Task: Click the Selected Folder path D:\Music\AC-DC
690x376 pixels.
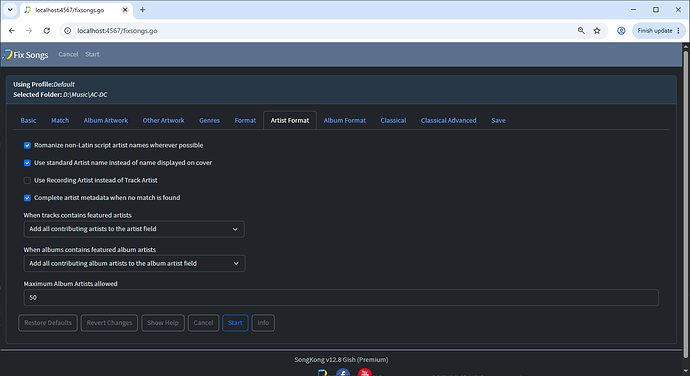Action: 85,95
